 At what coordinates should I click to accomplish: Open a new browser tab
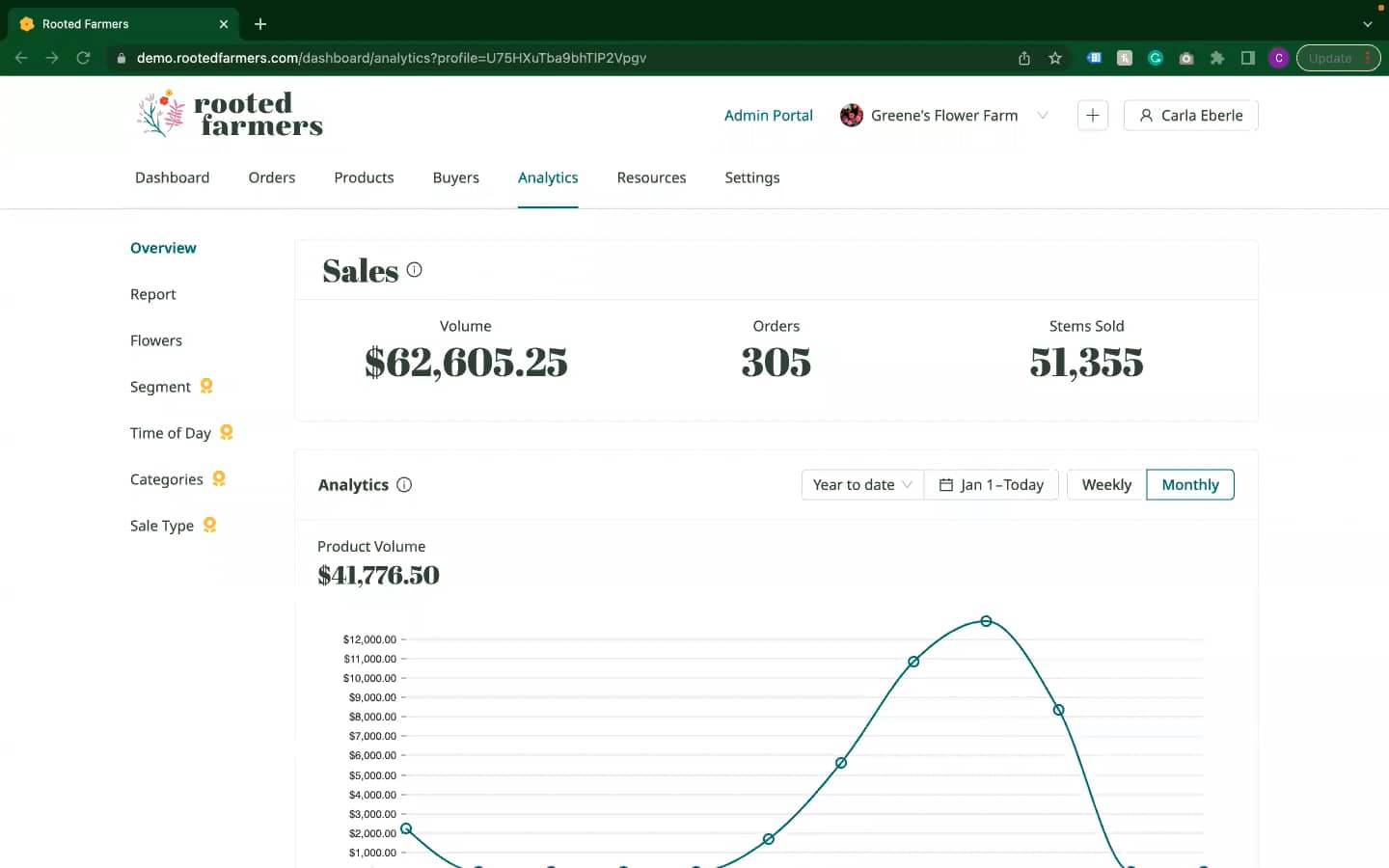[x=260, y=24]
